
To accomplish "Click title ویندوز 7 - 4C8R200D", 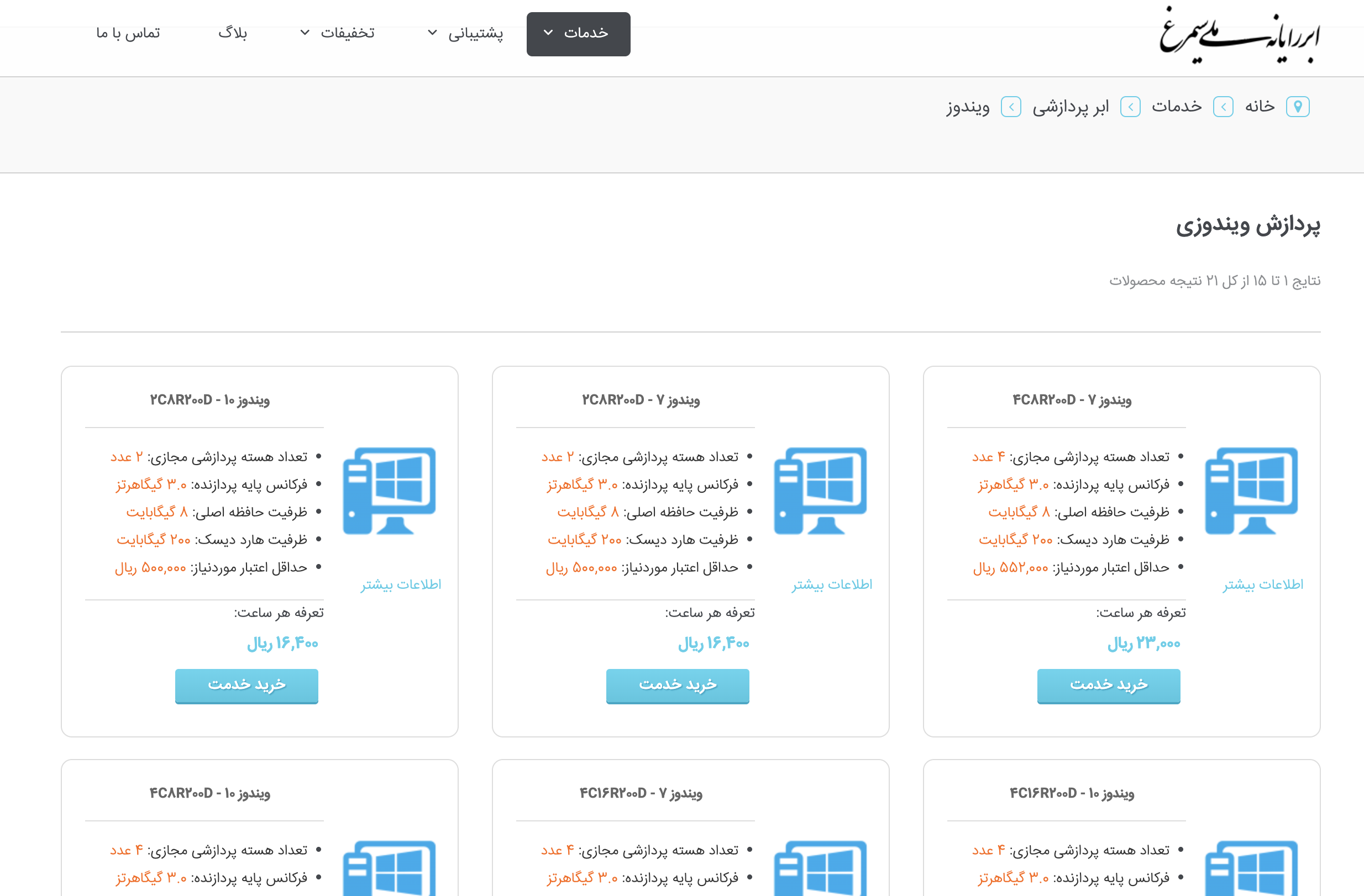I will [1072, 400].
